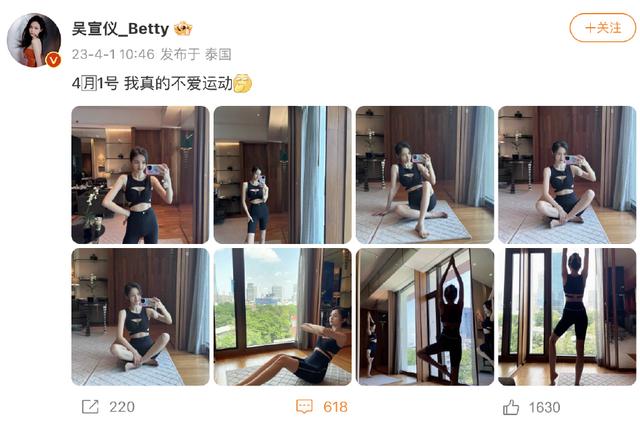Open comments via speech bubble icon
Screen dimensions: 640x424
pos(304,406)
